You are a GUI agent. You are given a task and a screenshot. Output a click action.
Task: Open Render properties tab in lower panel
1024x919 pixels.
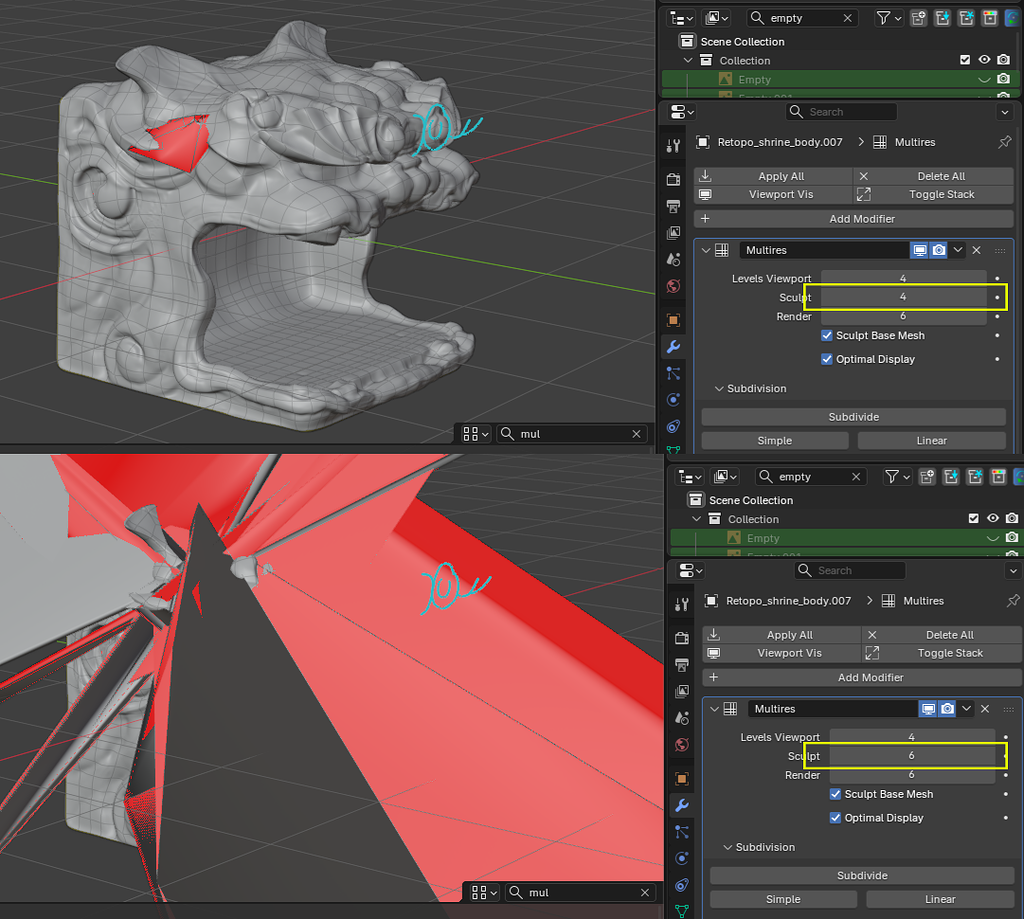[682, 638]
